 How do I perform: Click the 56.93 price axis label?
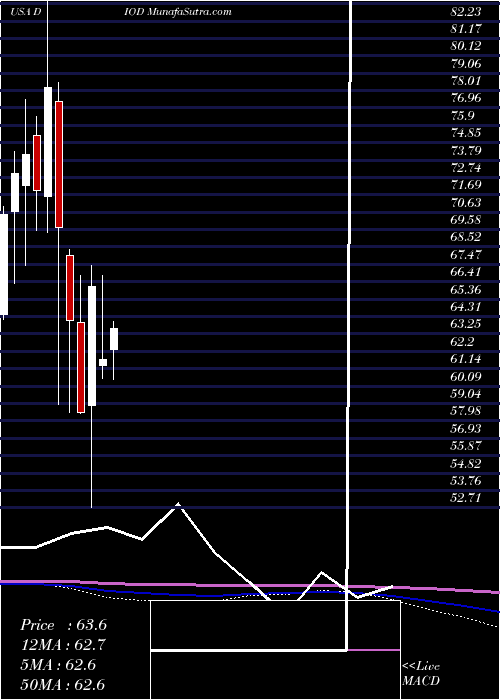[465, 429]
